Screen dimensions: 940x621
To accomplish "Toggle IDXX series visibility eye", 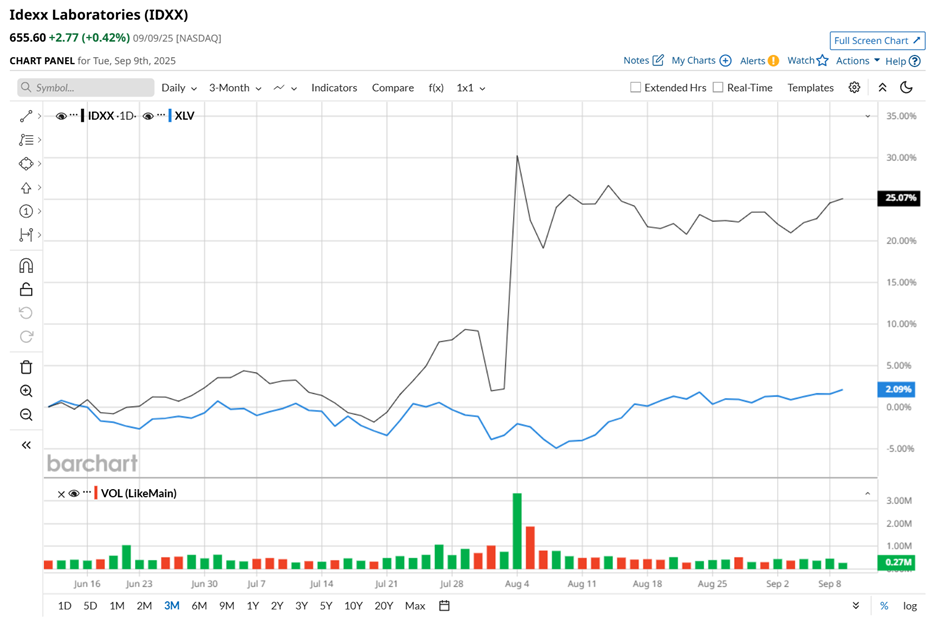I will [61, 116].
